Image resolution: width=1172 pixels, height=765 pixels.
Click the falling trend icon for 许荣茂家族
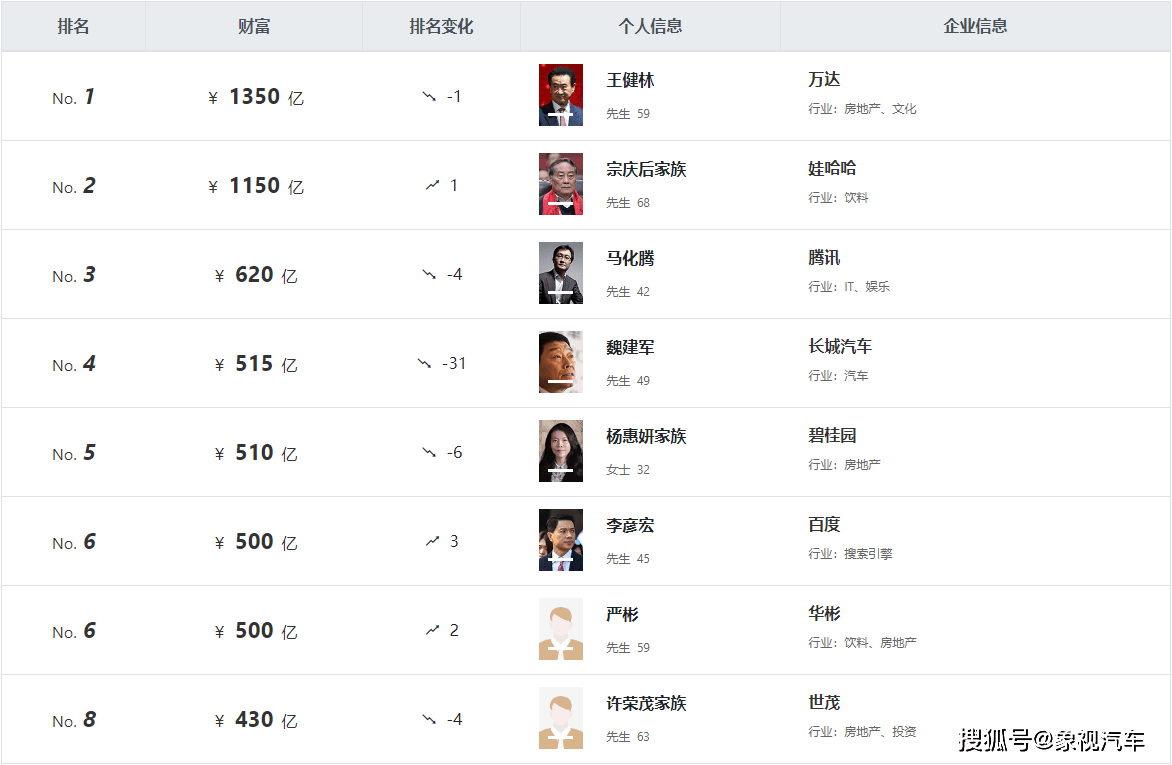point(429,719)
